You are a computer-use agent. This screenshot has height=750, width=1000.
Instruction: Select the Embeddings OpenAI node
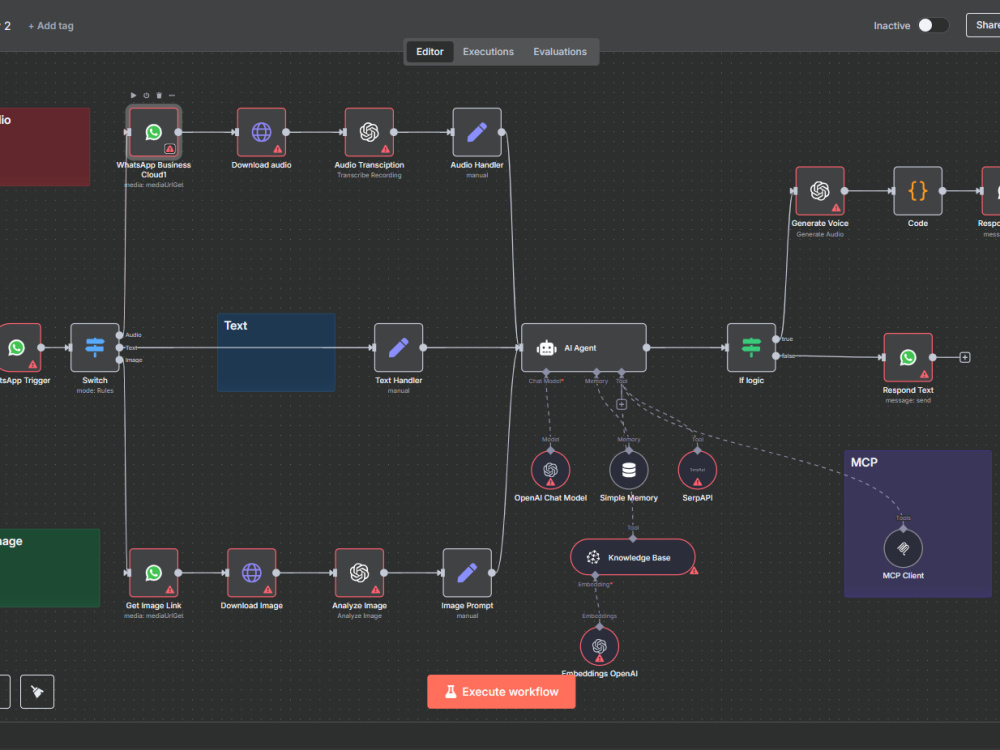(599, 646)
